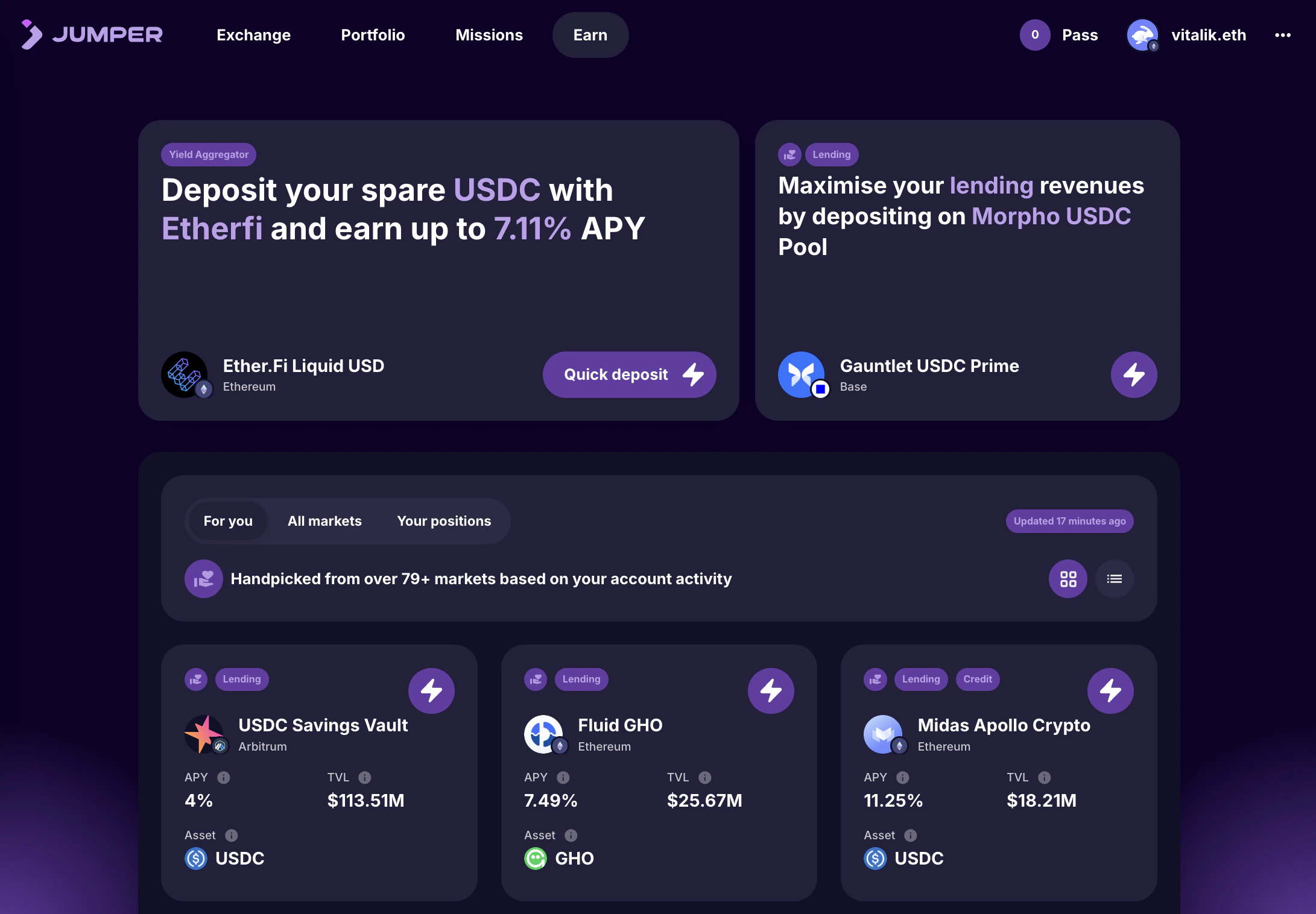Image resolution: width=1316 pixels, height=914 pixels.
Task: Click the vitalik.eth wallet avatar
Action: pyautogui.click(x=1142, y=35)
